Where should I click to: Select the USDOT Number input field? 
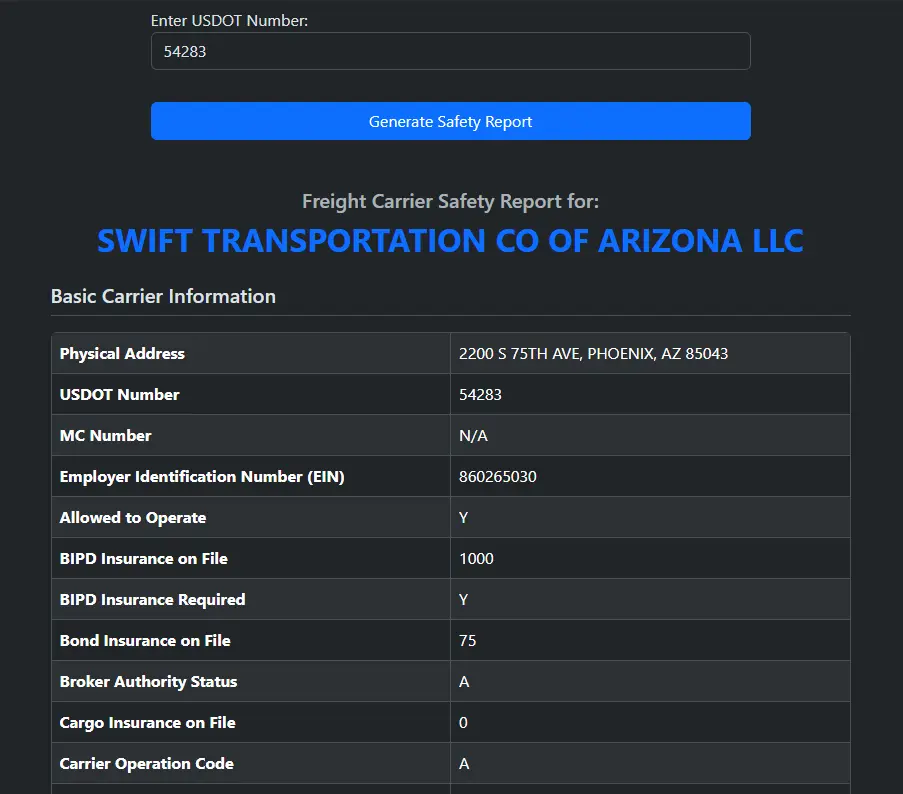450,51
